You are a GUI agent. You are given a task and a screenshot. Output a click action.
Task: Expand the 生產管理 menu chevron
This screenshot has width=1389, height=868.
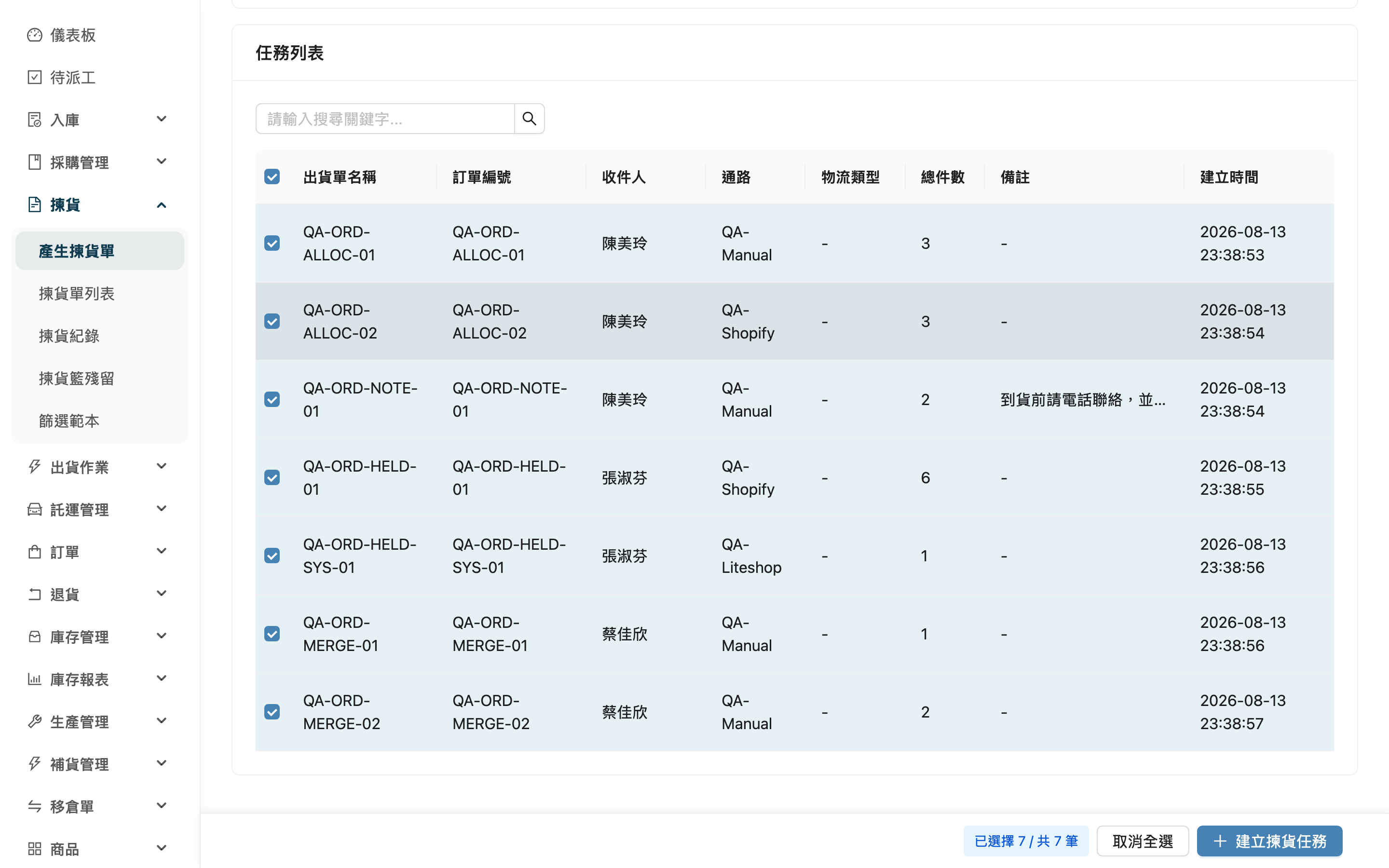(161, 720)
